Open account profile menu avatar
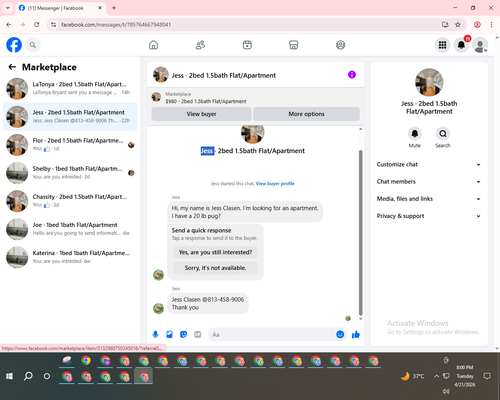Image resolution: width=500 pixels, height=400 pixels. click(480, 45)
